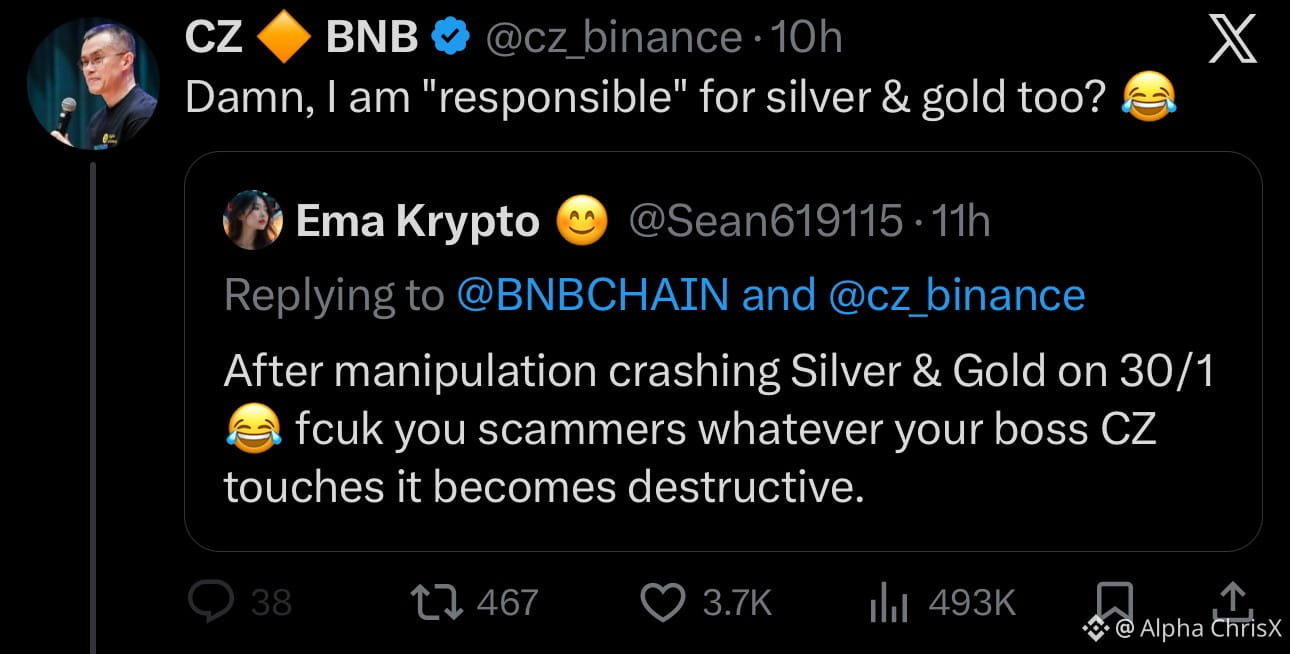
Task: Click the @Sean619115 handle
Action: click(x=763, y=222)
